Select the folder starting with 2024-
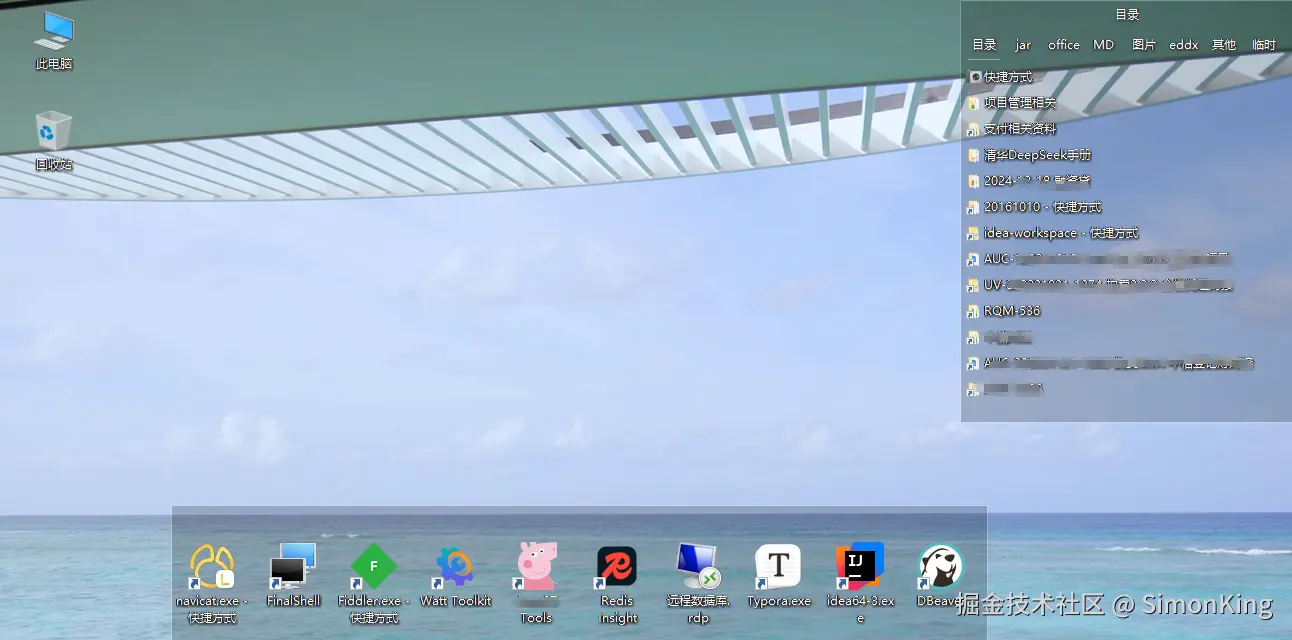 coord(1029,181)
